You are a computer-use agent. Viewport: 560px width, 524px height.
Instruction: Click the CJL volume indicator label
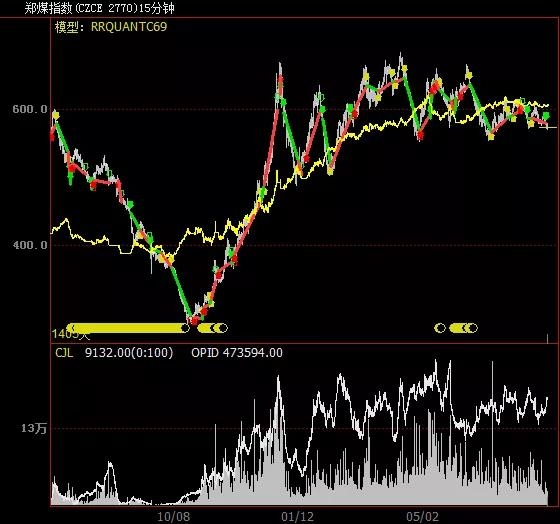coord(64,353)
